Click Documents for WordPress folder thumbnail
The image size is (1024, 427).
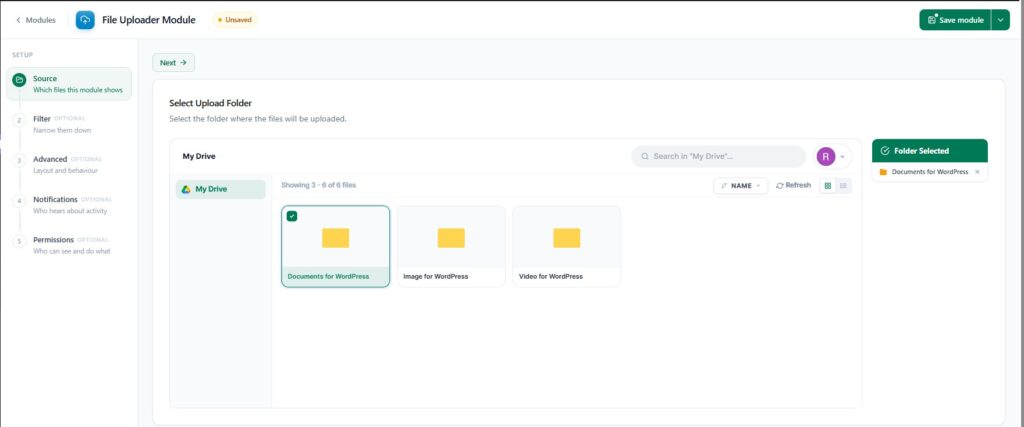[336, 238]
